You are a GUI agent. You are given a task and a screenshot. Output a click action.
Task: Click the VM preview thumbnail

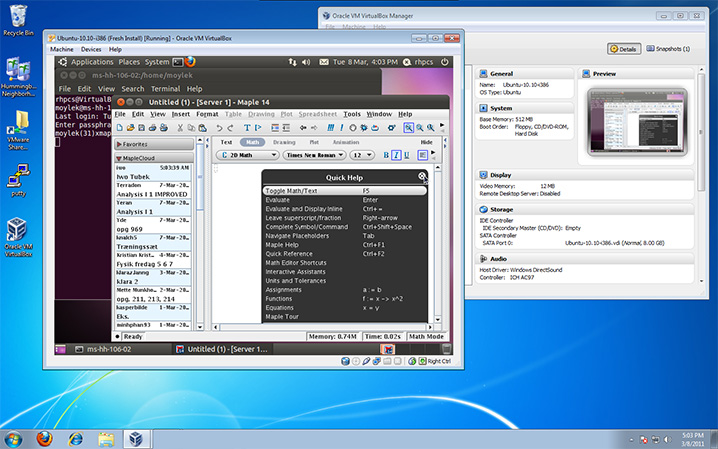tap(637, 122)
